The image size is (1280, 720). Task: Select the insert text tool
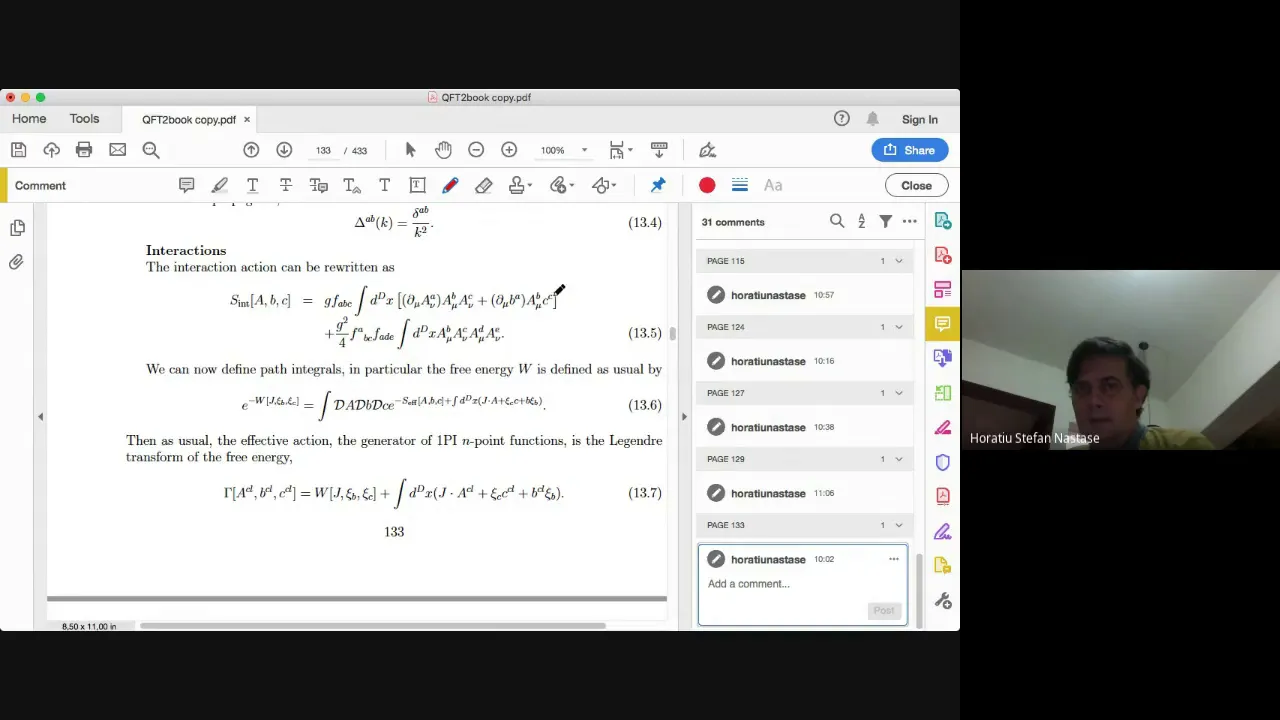[x=351, y=185]
